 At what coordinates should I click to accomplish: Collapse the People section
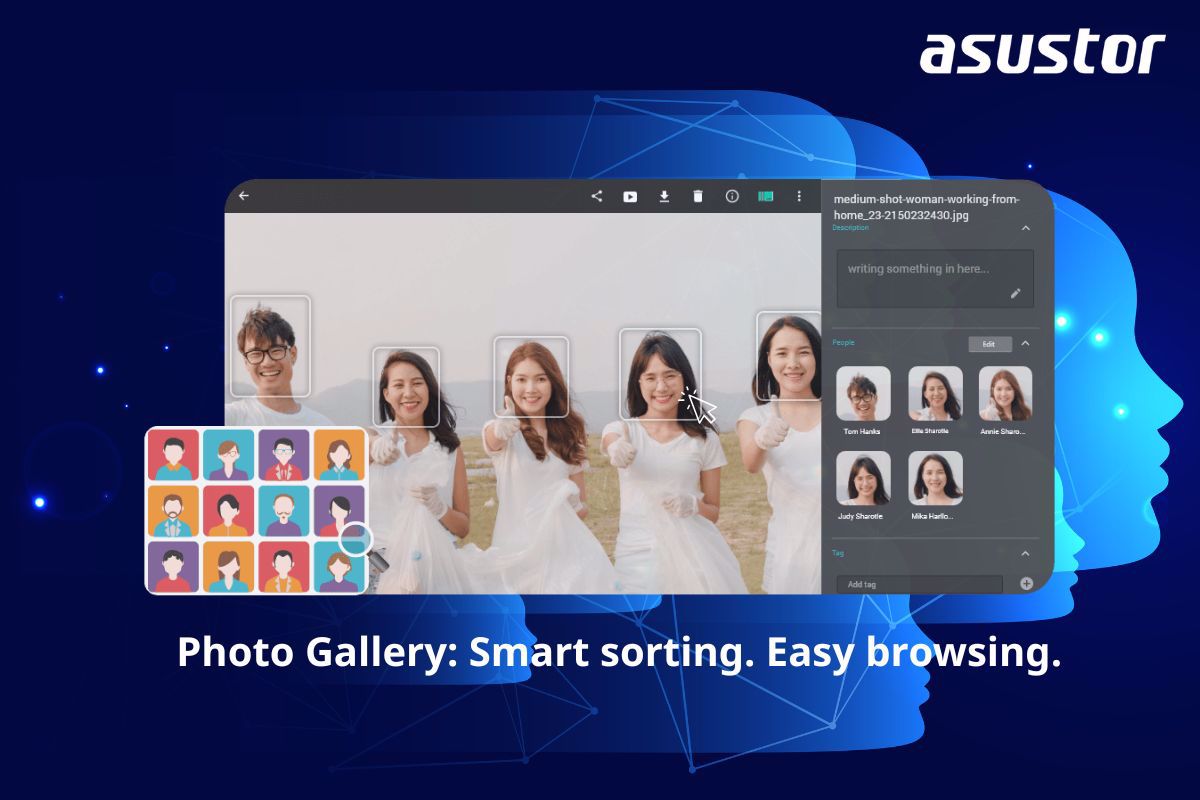click(x=1025, y=344)
